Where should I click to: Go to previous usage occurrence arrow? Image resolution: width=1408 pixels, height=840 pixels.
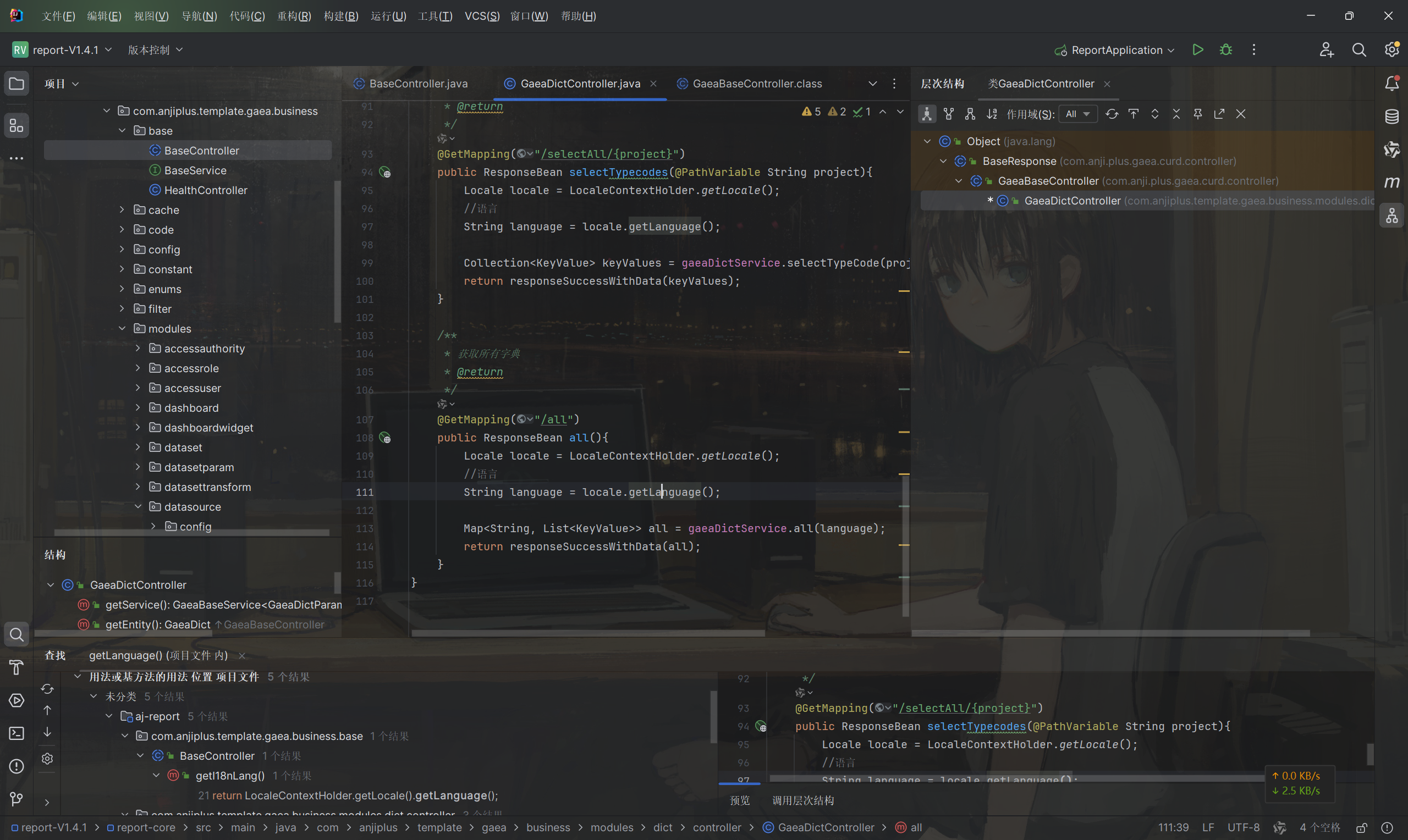pyautogui.click(x=47, y=710)
